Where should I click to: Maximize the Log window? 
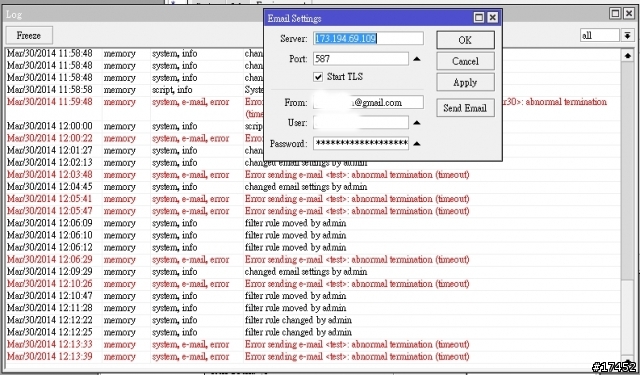coord(615,13)
